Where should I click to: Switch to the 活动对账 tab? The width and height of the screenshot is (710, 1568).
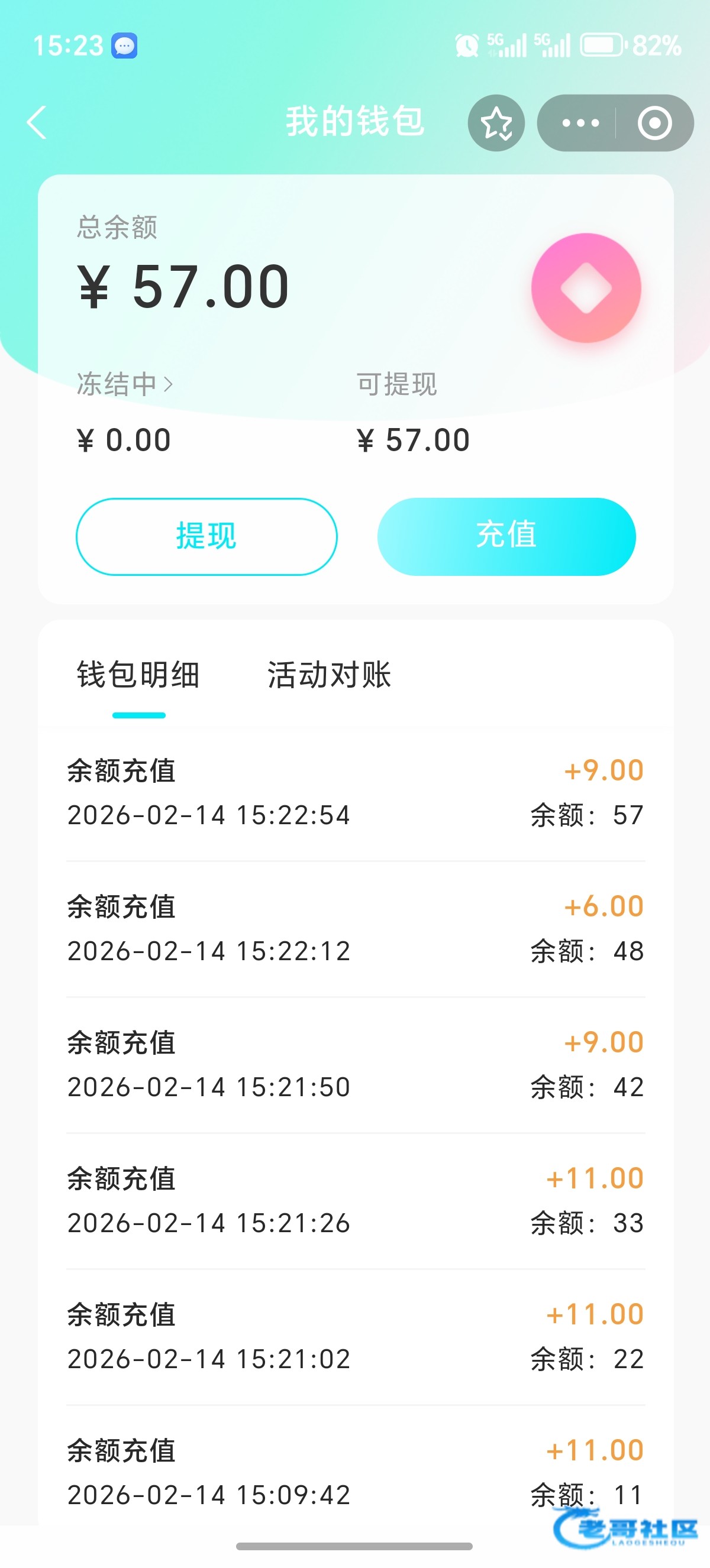[329, 676]
